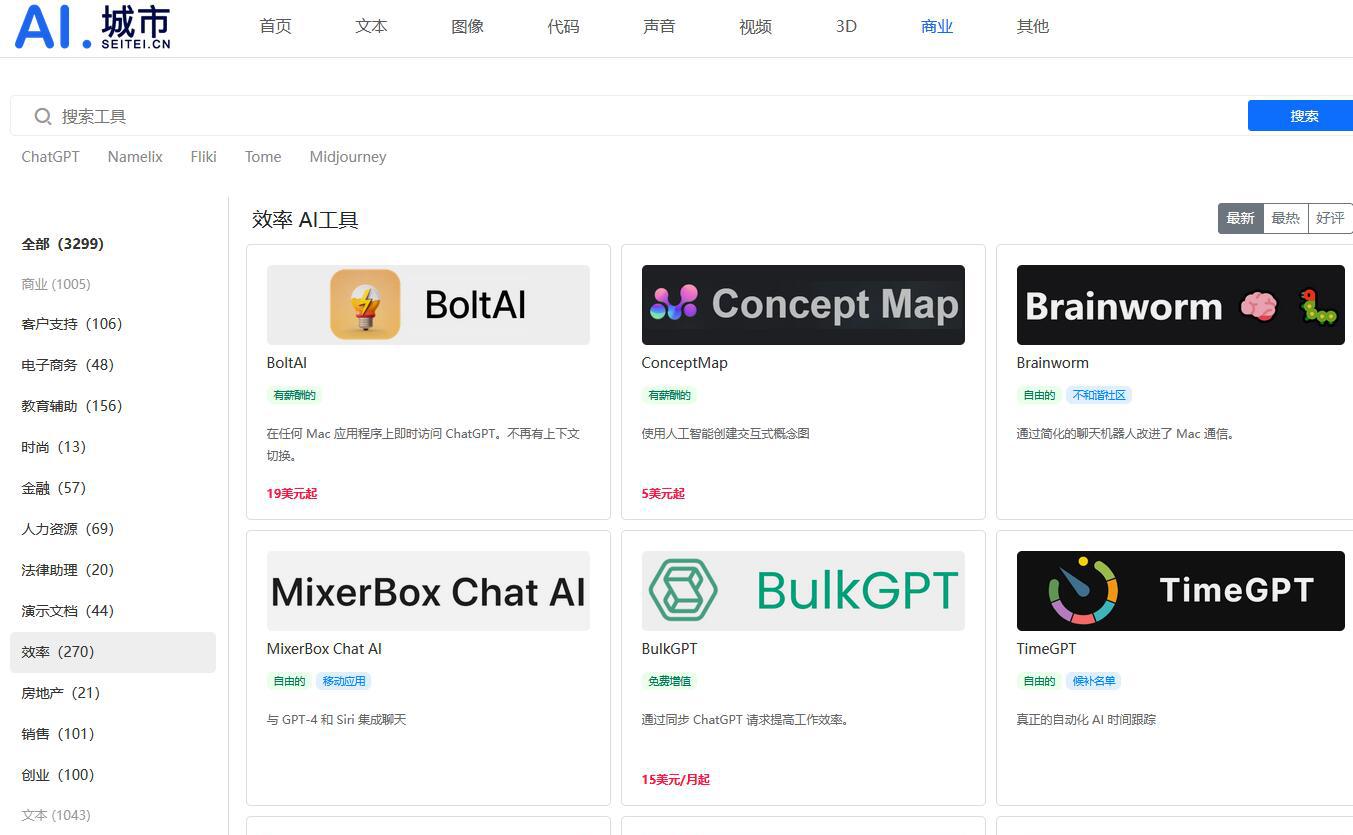The image size is (1353, 835).
Task: Open the Brainworm banner image
Action: click(x=1180, y=305)
